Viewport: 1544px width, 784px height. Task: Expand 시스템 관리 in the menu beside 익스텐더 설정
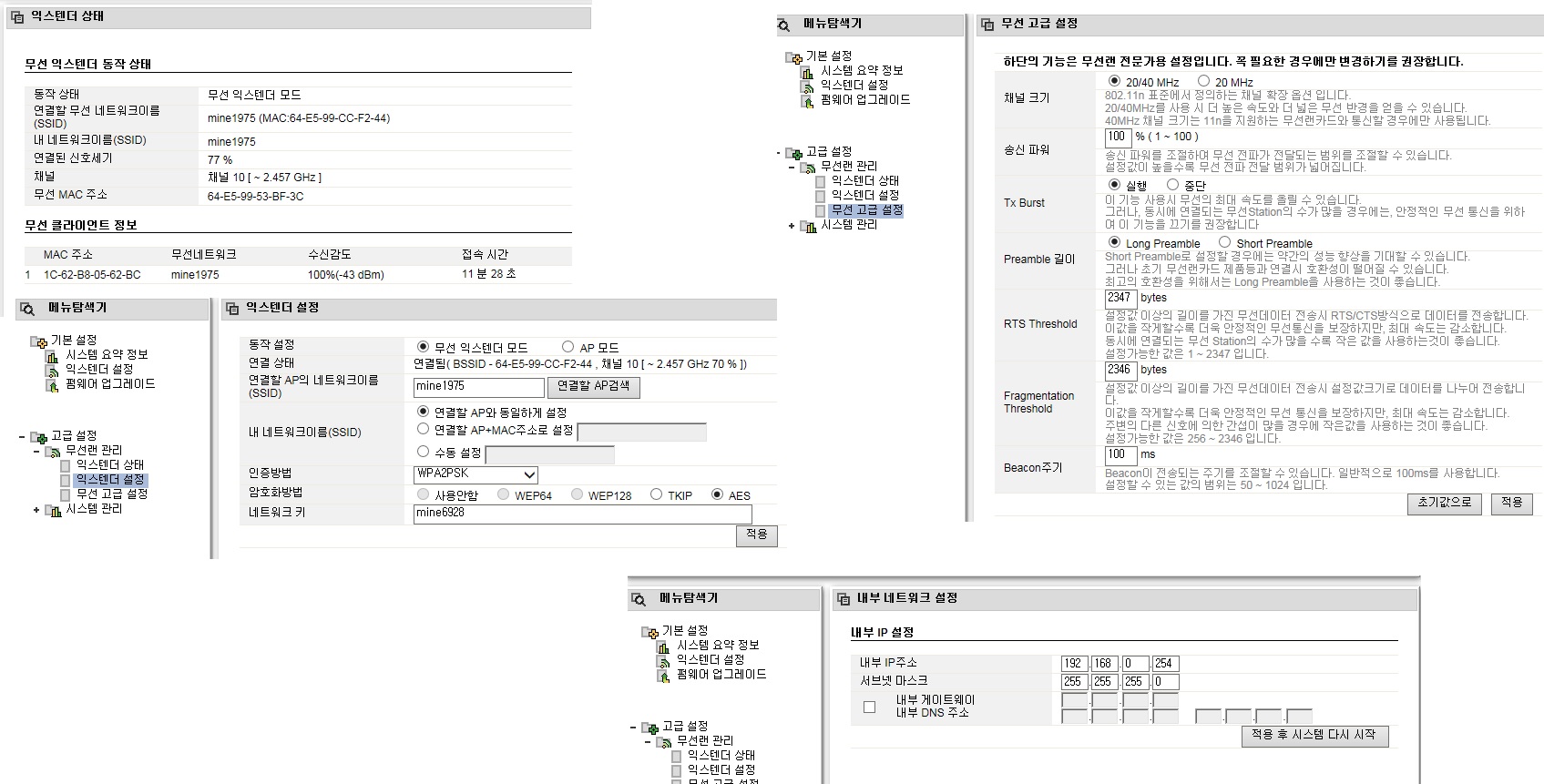tap(36, 510)
